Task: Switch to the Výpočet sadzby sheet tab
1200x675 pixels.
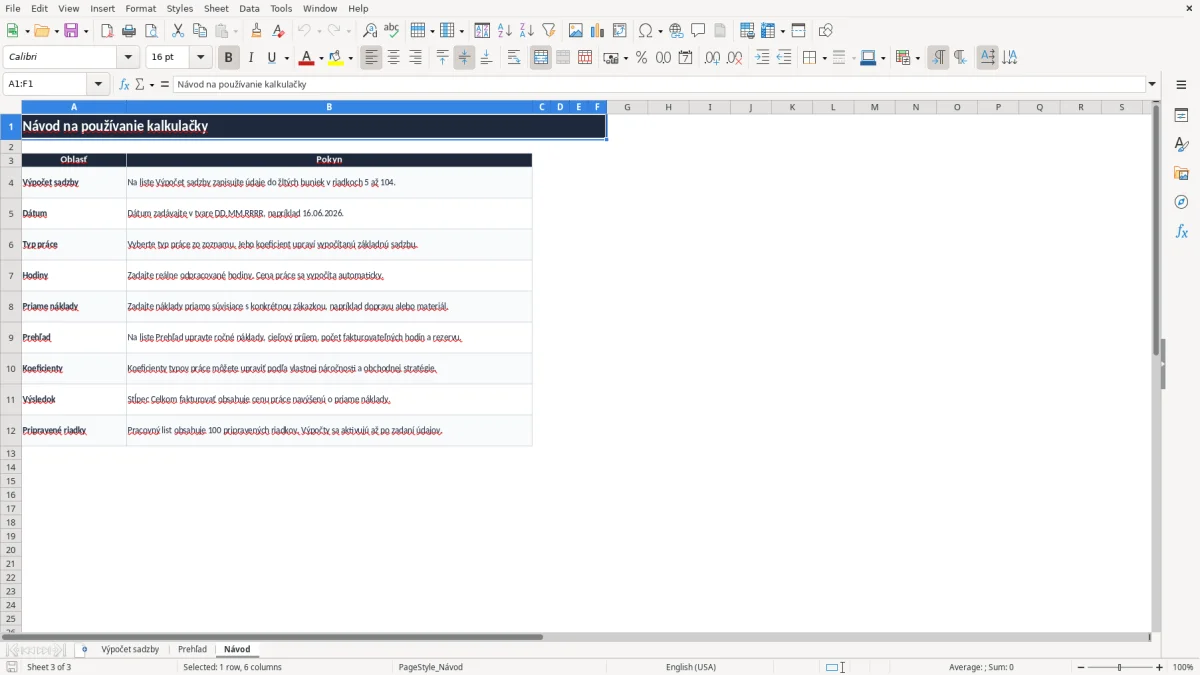Action: point(130,650)
